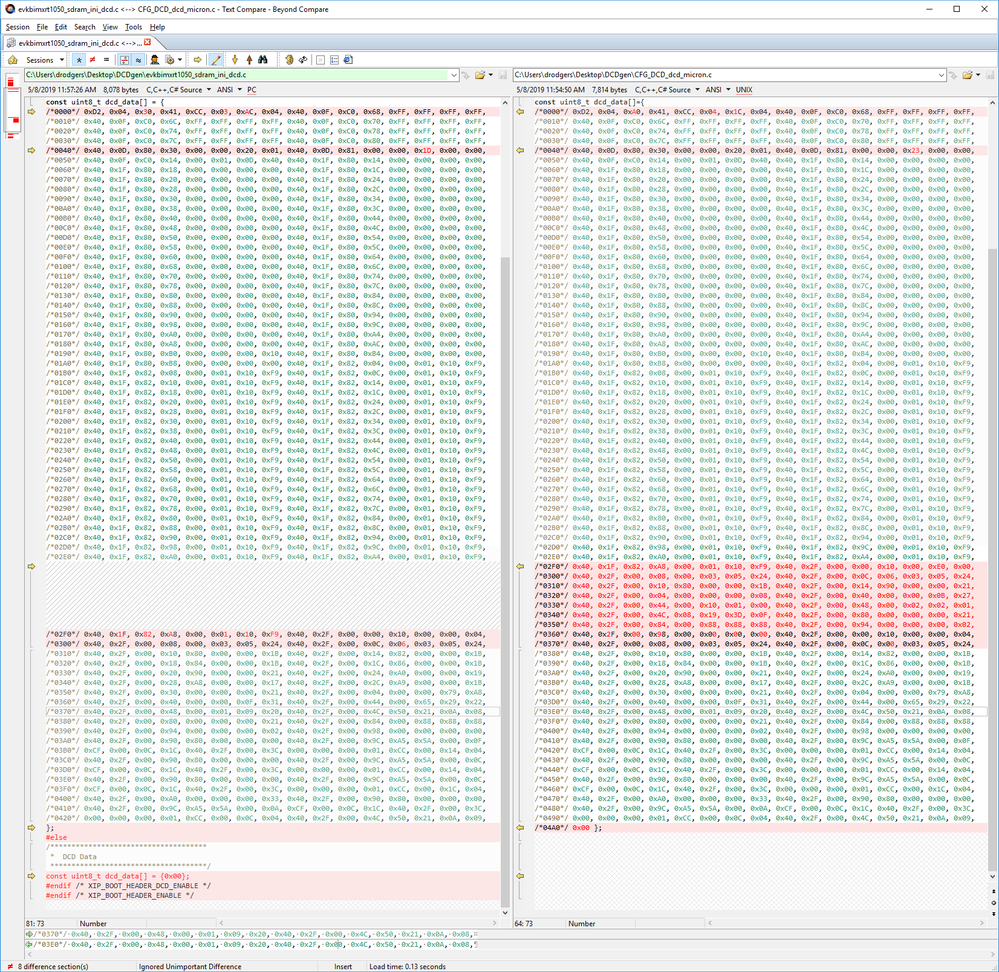Expand the File Formats dropdown arrow

(180, 60)
